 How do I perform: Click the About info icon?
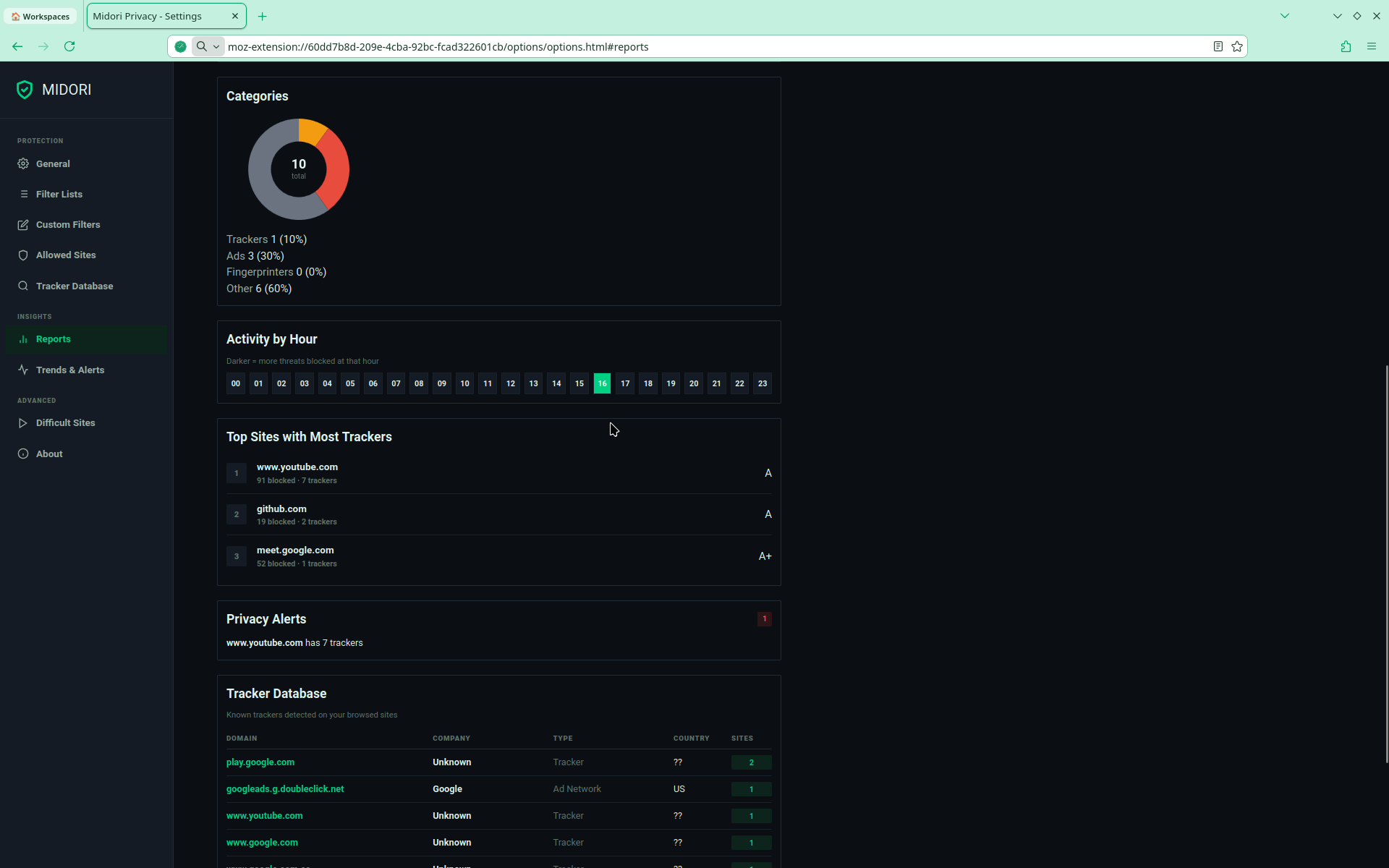(x=23, y=454)
